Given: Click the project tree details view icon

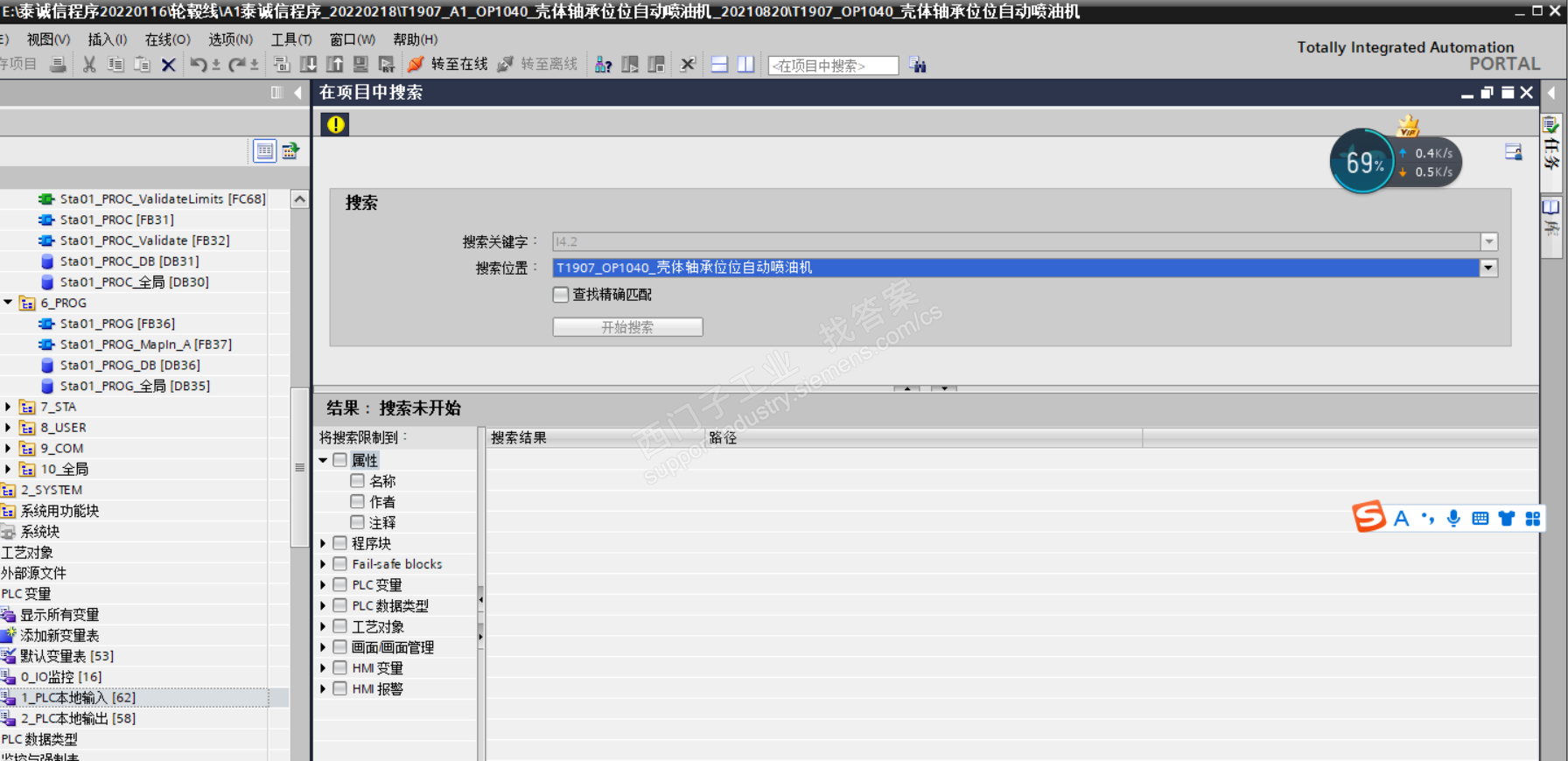Looking at the screenshot, I should tap(264, 150).
